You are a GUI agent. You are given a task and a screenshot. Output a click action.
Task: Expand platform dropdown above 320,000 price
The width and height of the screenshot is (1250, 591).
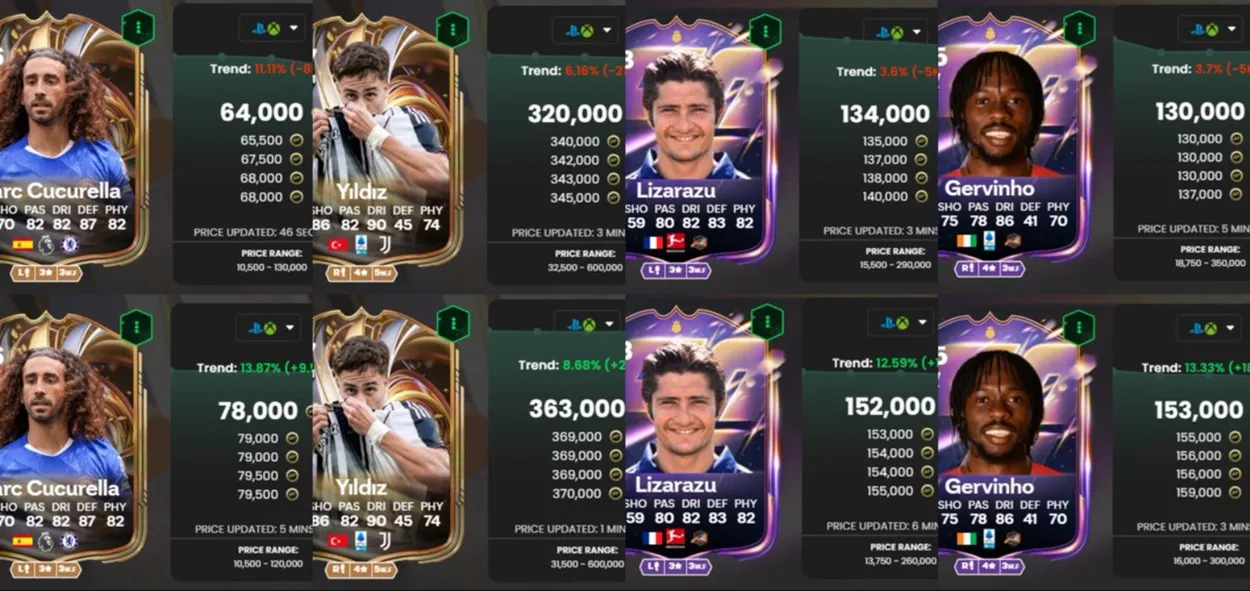point(586,30)
